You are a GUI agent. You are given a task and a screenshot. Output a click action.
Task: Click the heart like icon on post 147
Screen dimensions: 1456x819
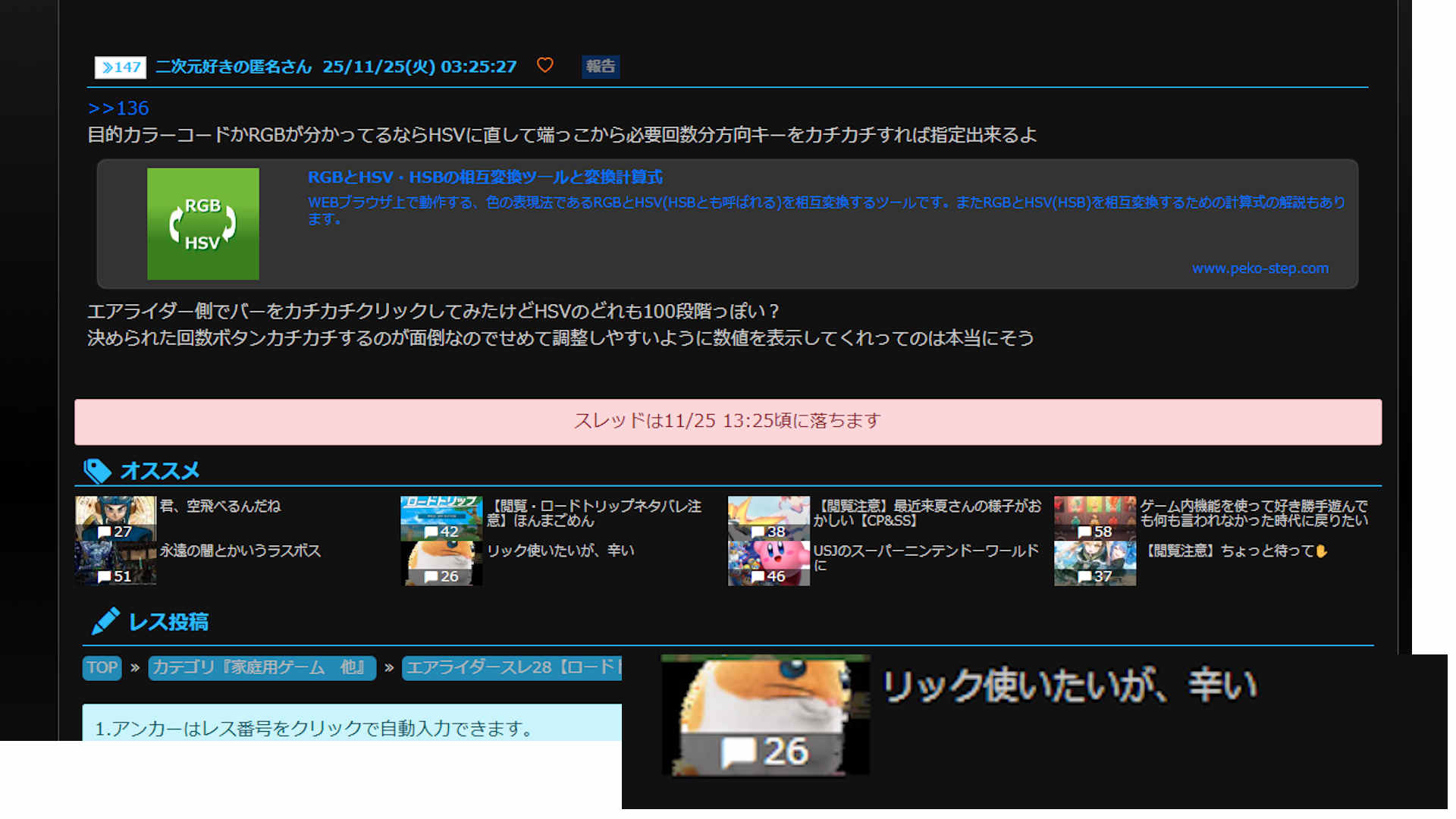point(544,65)
